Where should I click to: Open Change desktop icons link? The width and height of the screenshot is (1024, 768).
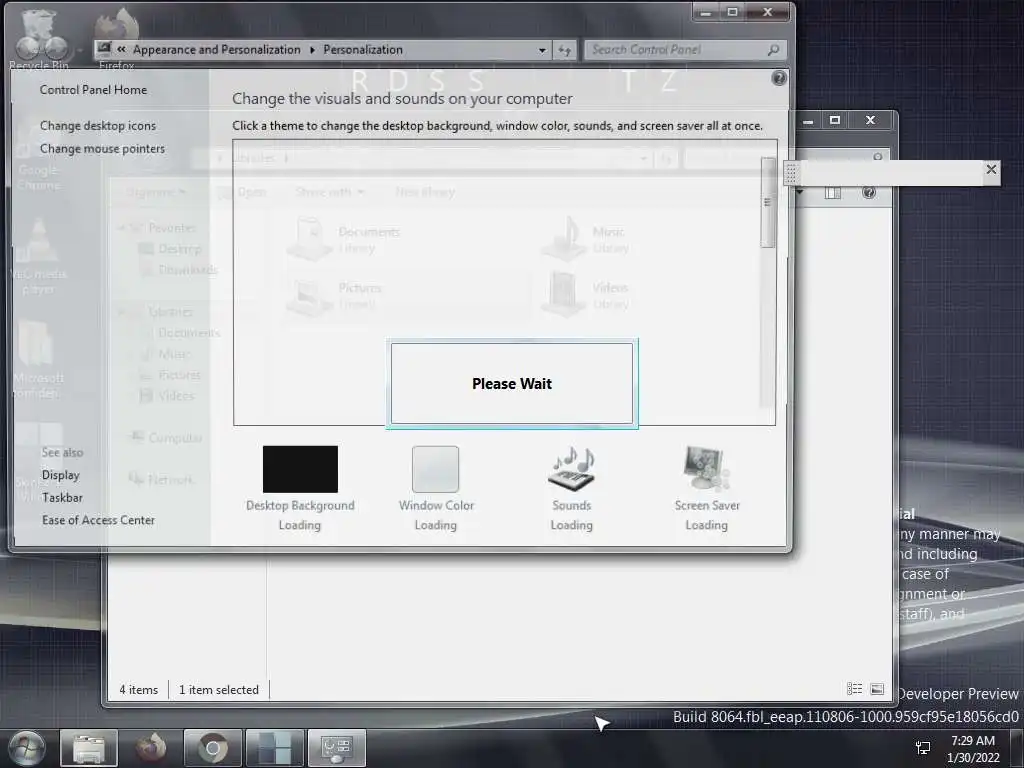(98, 125)
